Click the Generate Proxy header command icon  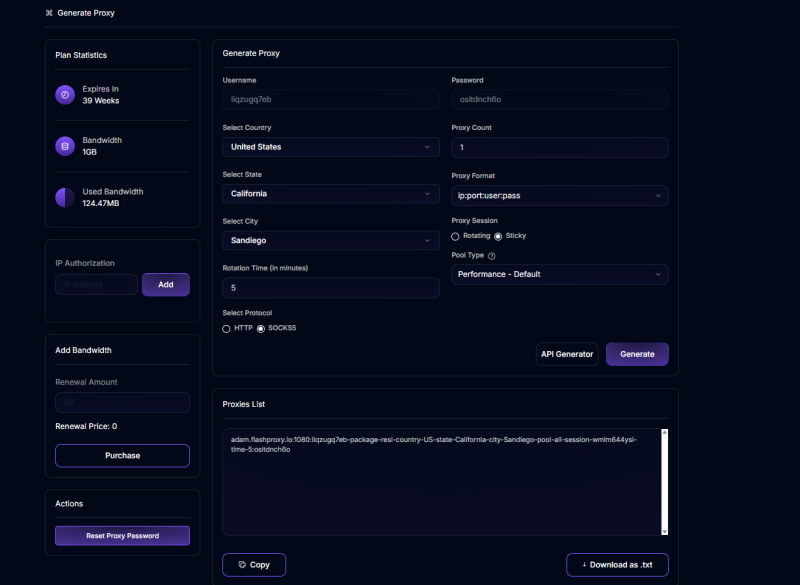click(49, 13)
